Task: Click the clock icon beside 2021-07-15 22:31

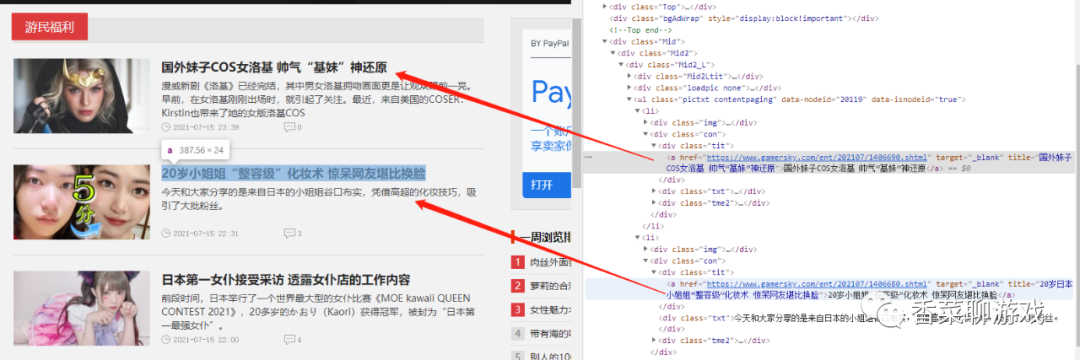Action: (165, 233)
